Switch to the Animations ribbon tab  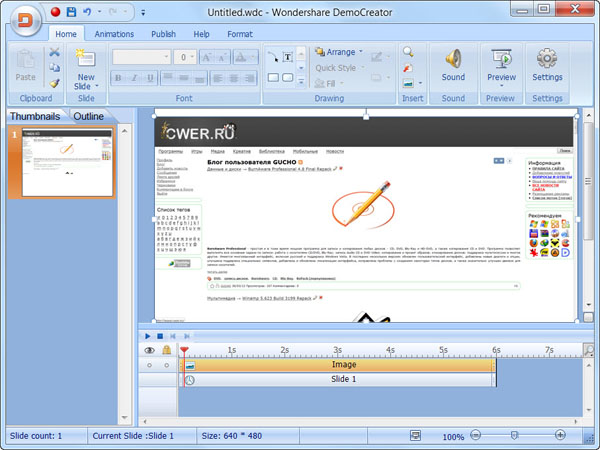[114, 34]
